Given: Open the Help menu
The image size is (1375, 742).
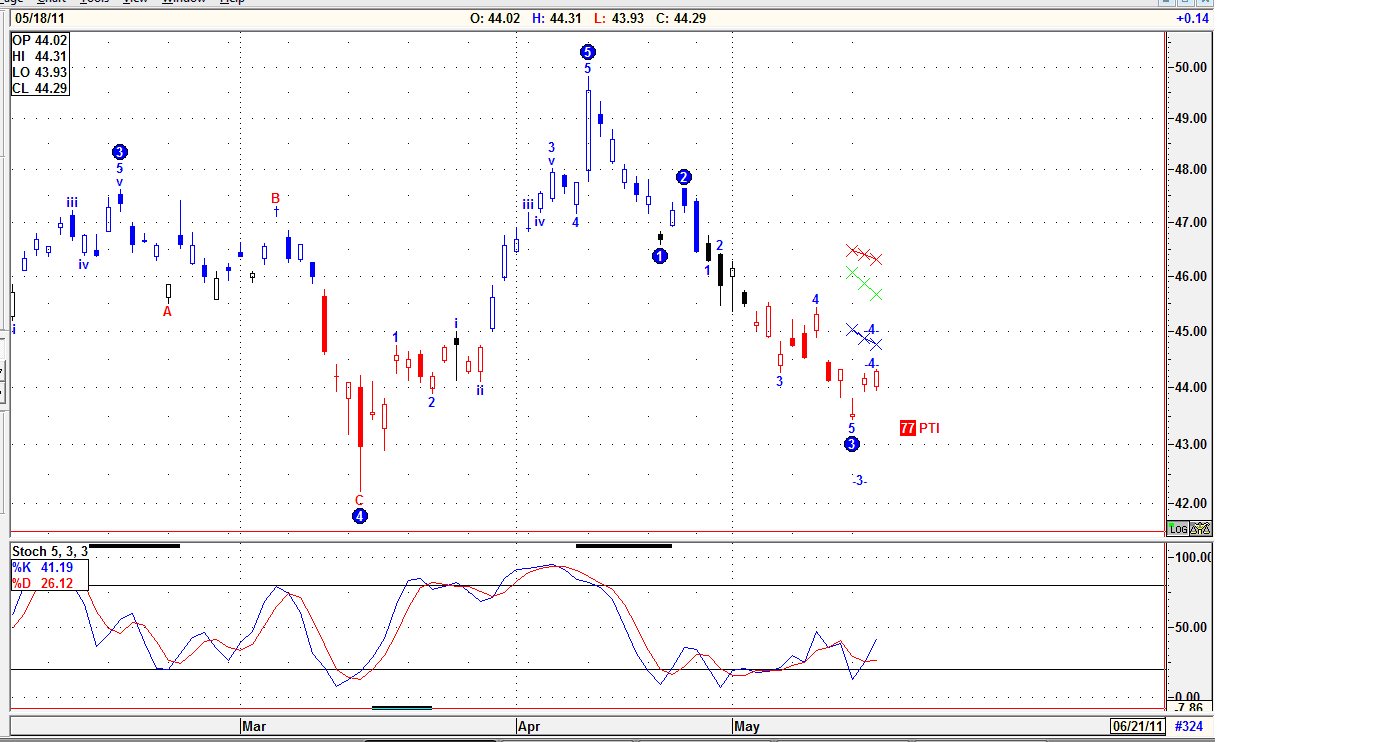Looking at the screenshot, I should pos(229,4).
